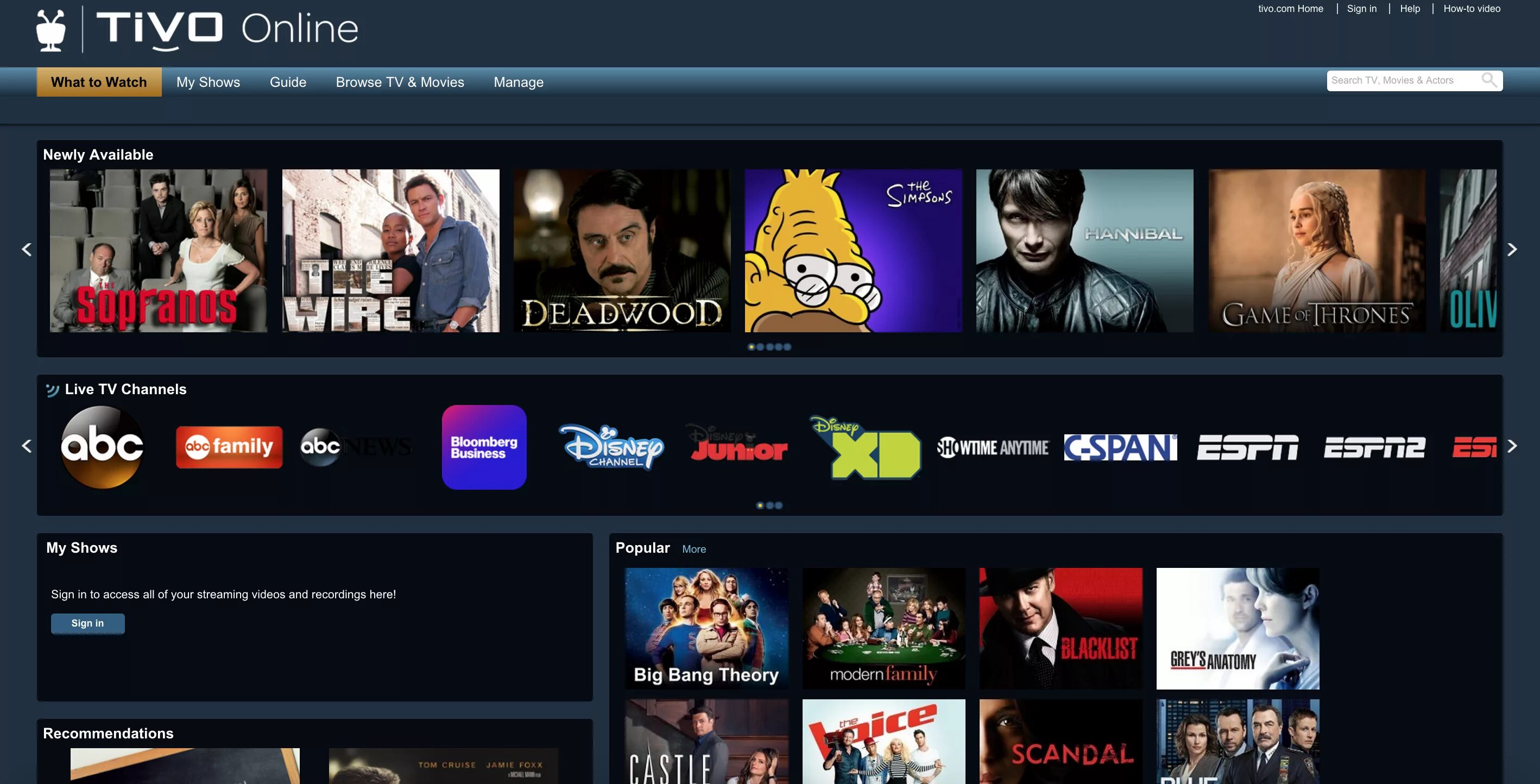Click the left arrow to scroll Newly Available

24,249
